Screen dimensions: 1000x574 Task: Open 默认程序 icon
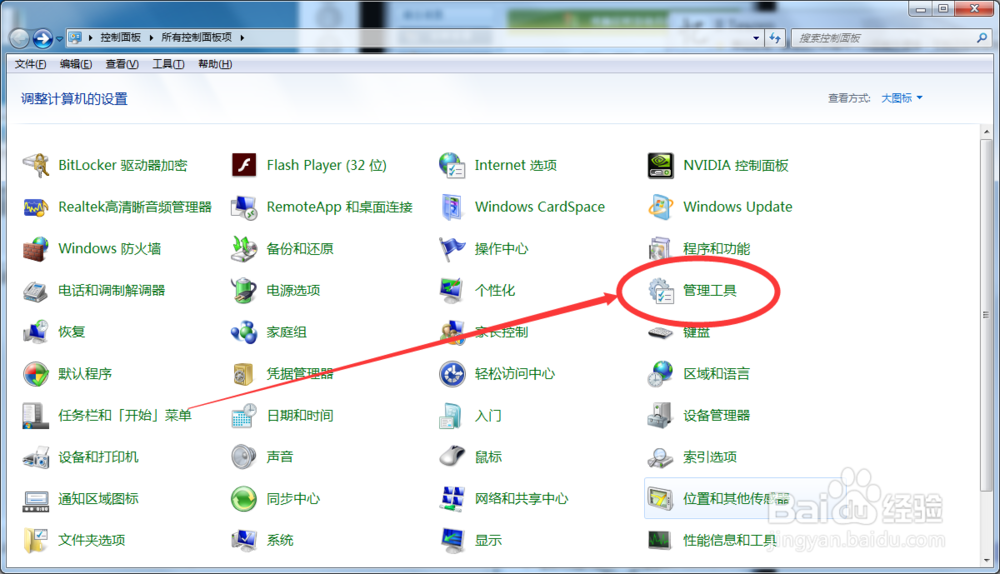pyautogui.click(x=36, y=374)
